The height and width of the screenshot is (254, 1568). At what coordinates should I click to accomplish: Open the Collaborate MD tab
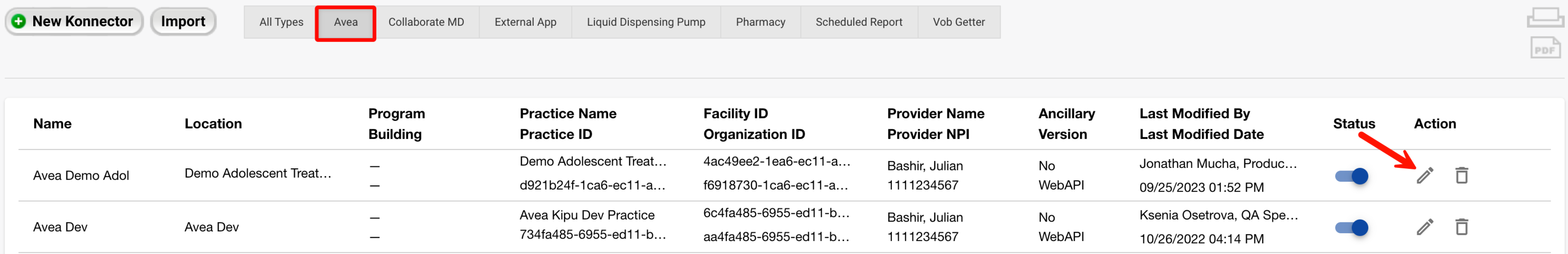click(425, 22)
